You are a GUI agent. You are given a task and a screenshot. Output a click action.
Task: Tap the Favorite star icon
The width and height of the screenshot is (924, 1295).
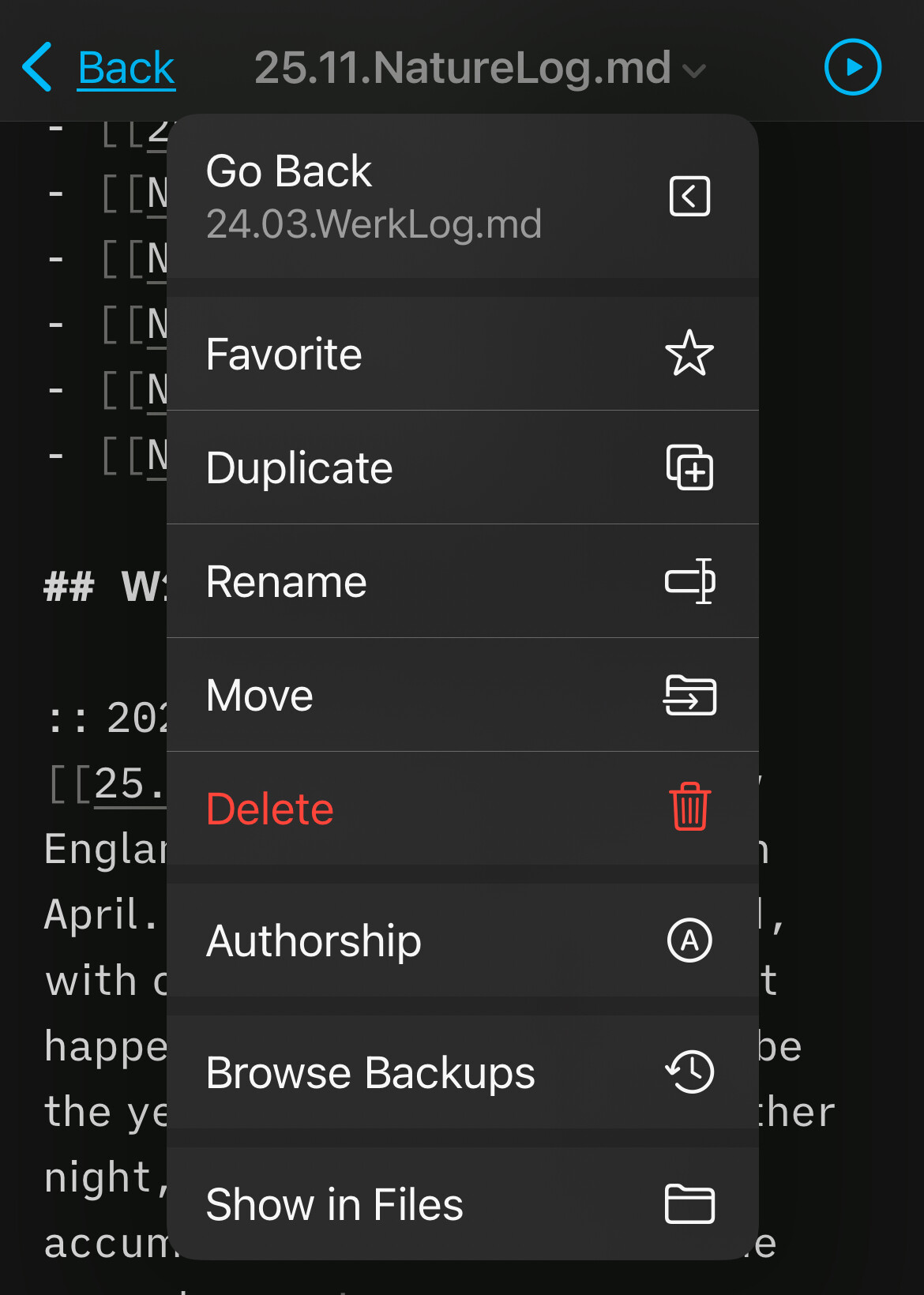tap(689, 353)
